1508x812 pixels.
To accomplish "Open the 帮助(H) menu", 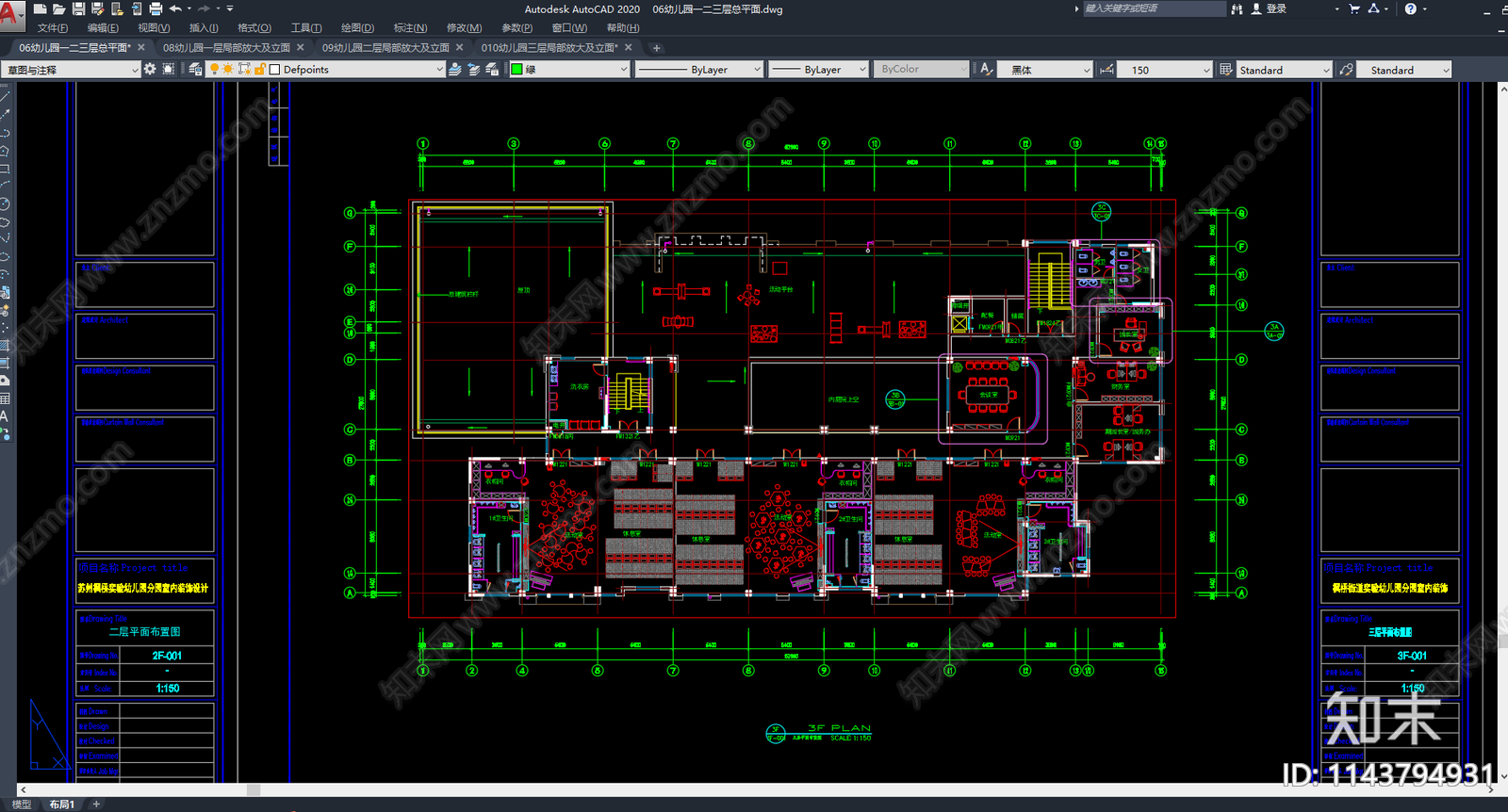I will point(623,28).
